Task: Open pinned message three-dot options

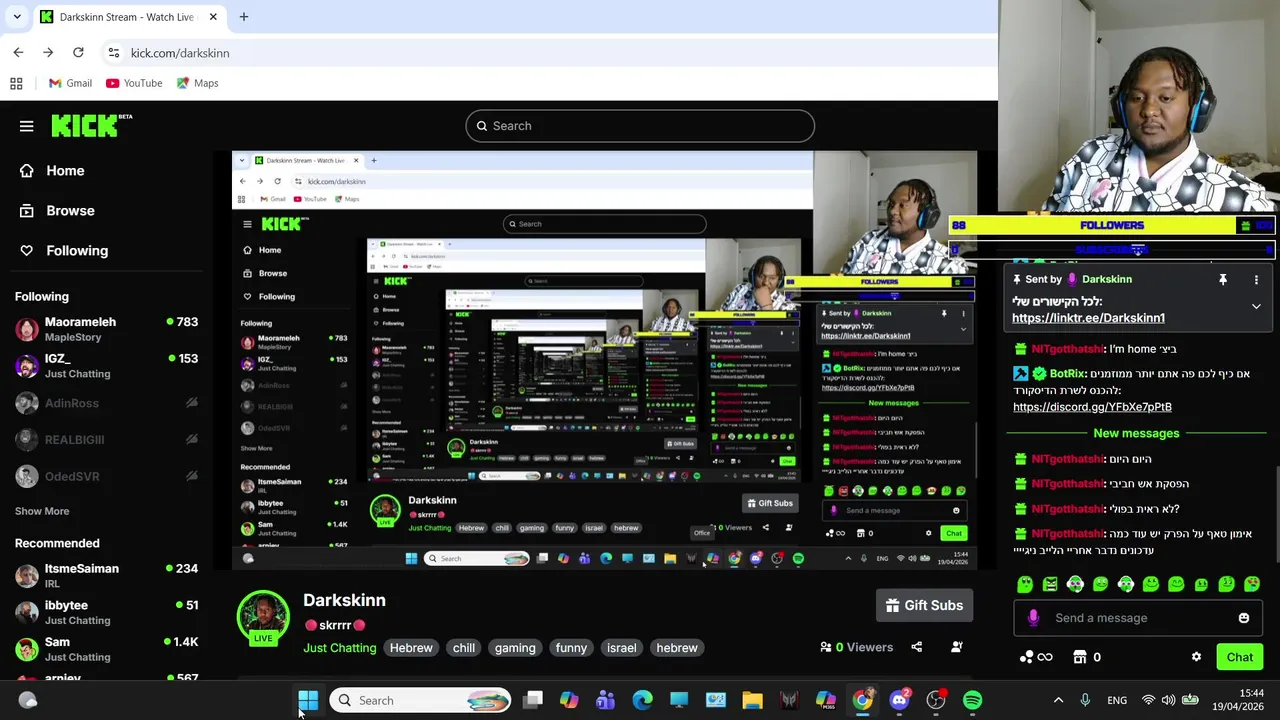Action: pyautogui.click(x=1256, y=280)
